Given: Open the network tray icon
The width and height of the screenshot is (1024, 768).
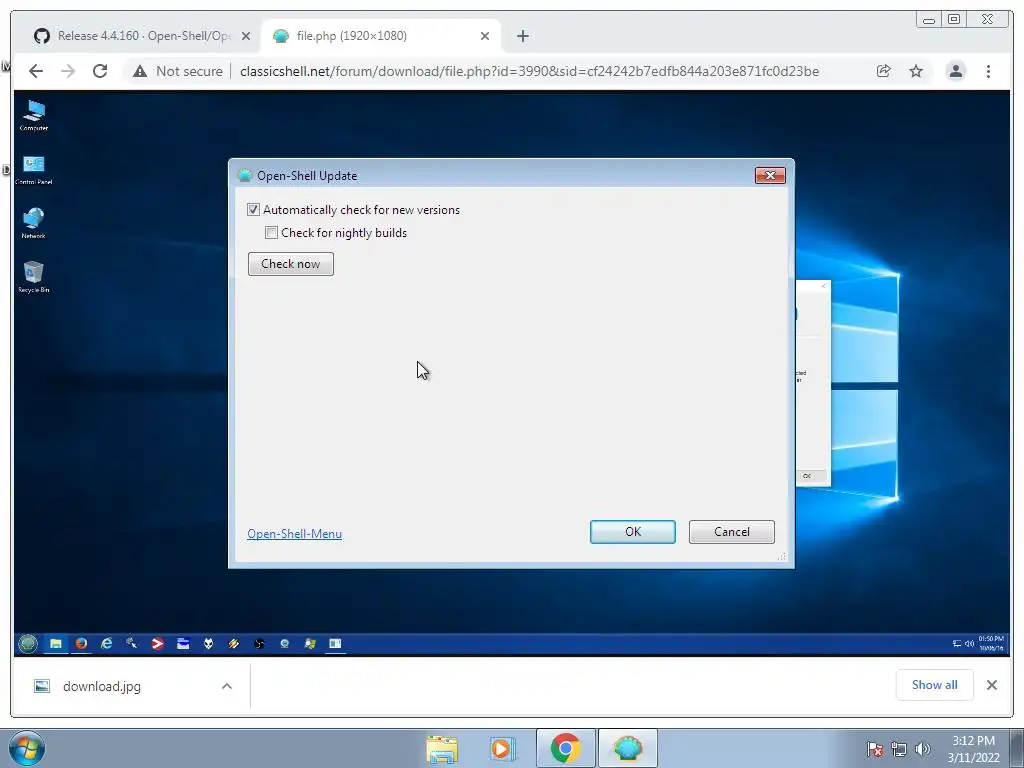Looking at the screenshot, I should pos(899,749).
